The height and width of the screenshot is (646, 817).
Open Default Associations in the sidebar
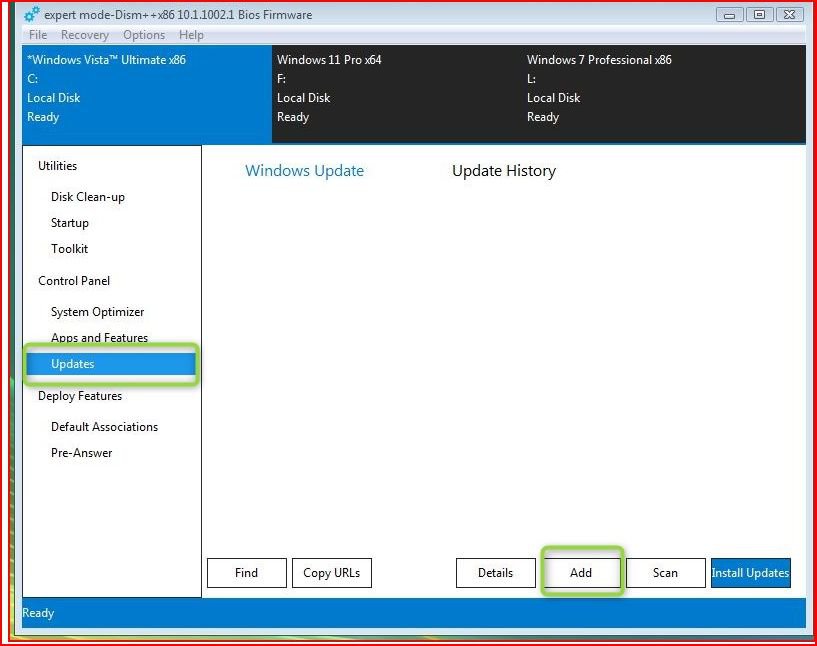(104, 427)
